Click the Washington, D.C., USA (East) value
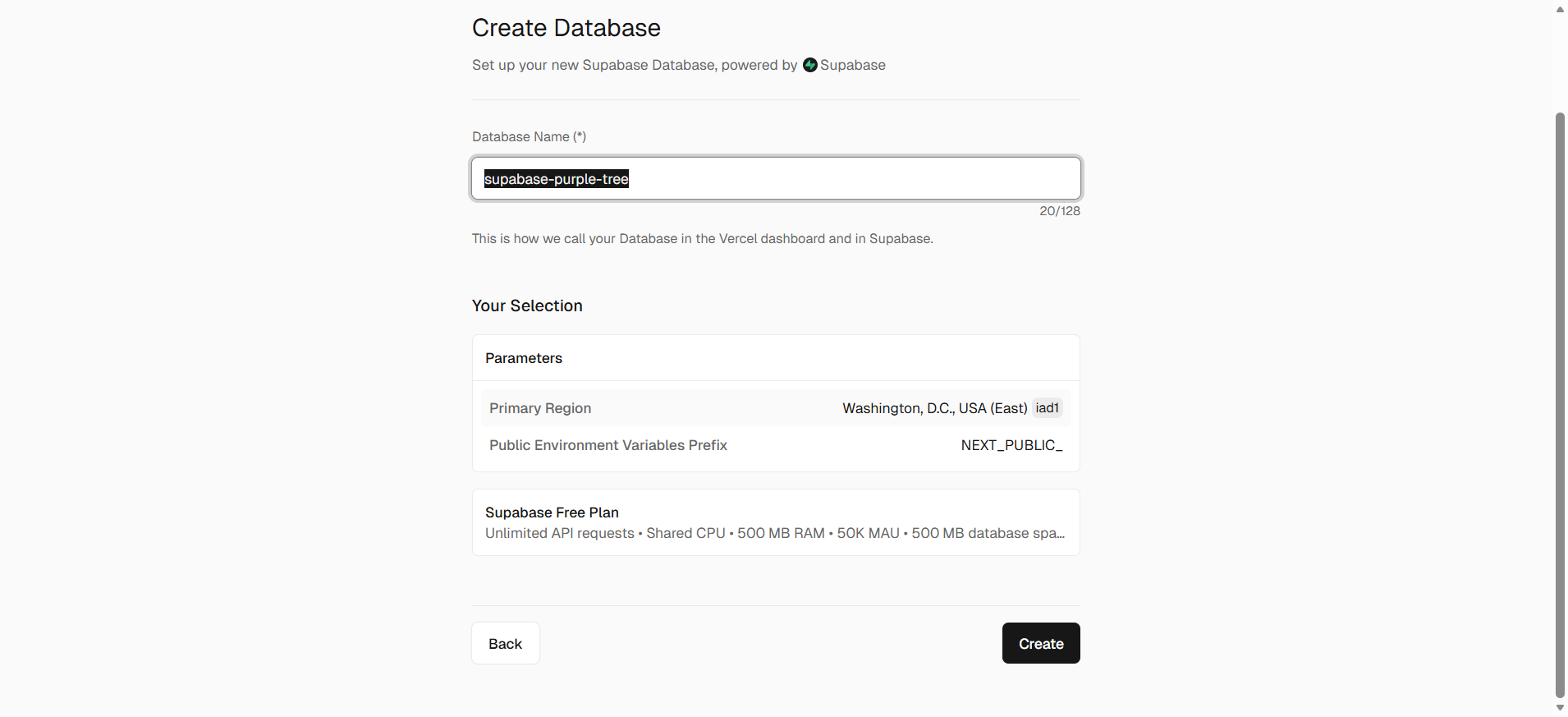 (935, 408)
